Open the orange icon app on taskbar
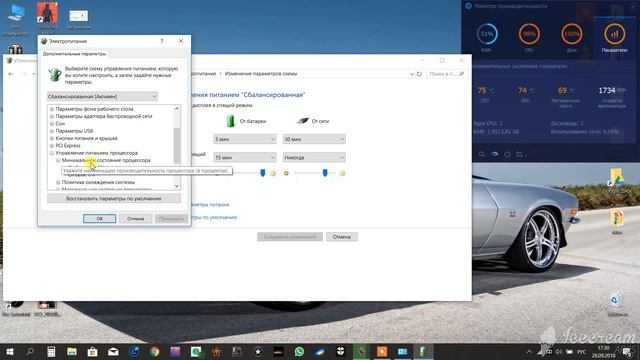 (x=382, y=351)
